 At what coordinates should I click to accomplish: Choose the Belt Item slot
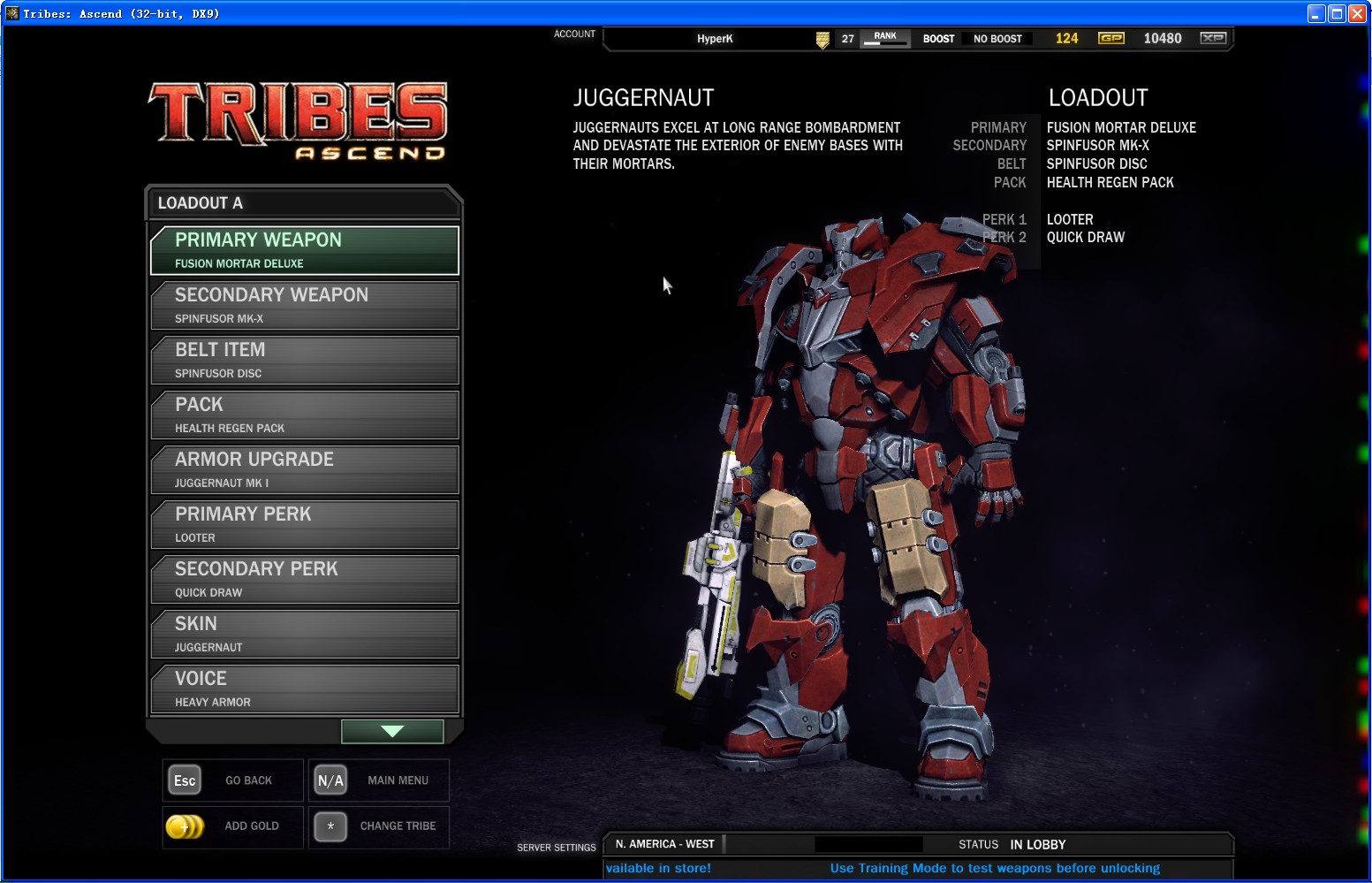[305, 360]
